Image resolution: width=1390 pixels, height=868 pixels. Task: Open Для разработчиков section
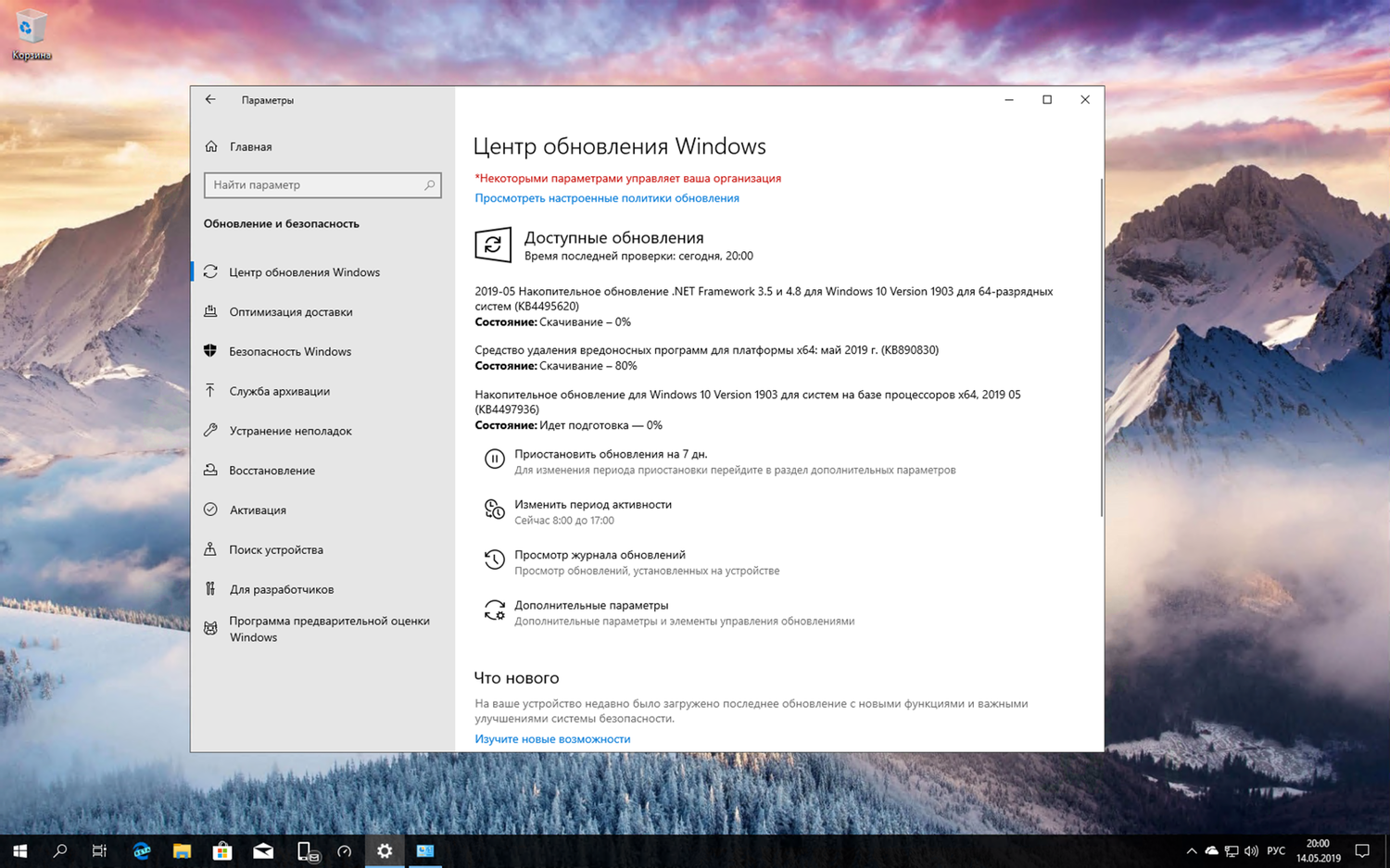click(281, 588)
